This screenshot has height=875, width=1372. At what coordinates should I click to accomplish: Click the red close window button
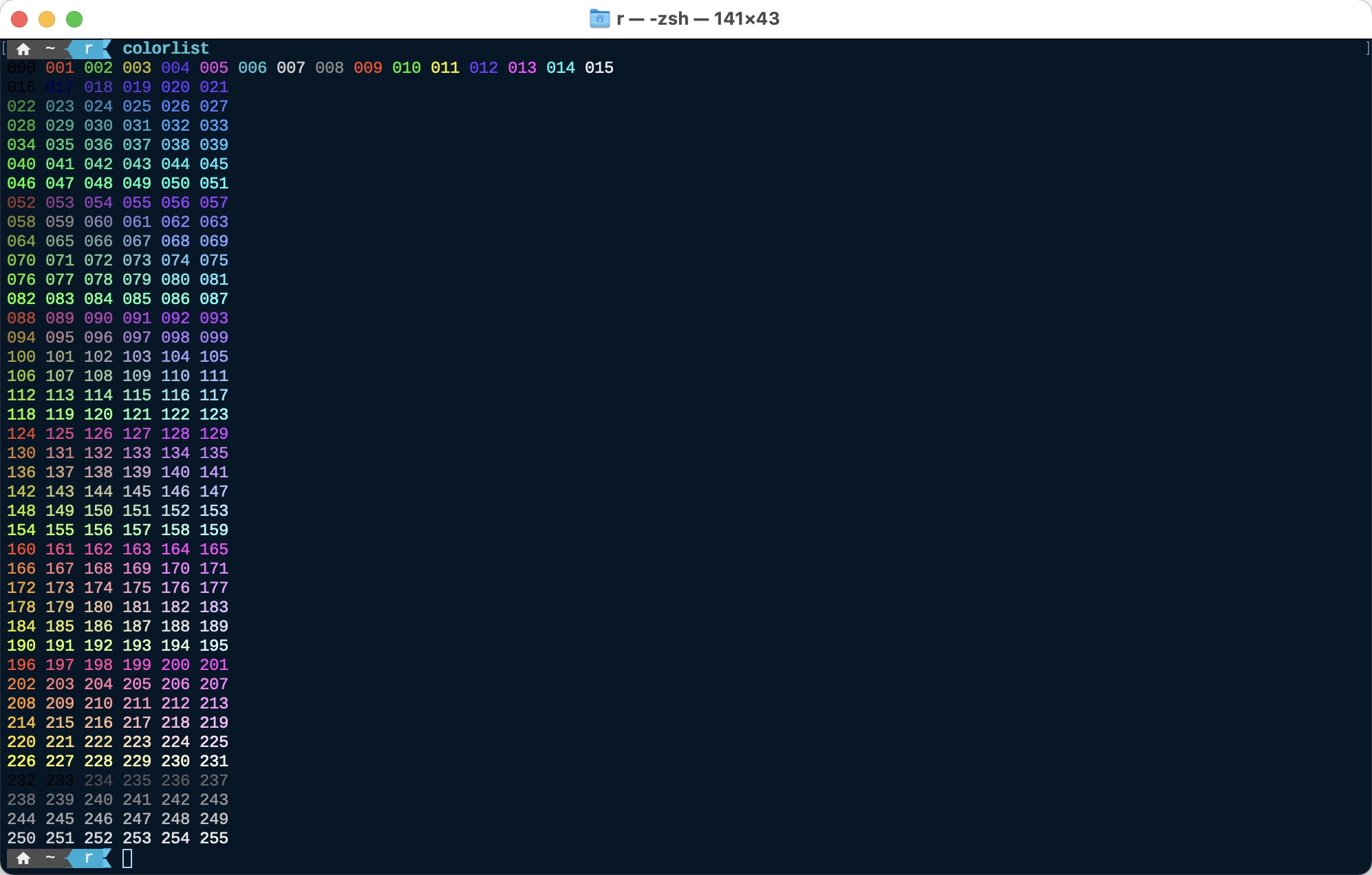click(19, 19)
